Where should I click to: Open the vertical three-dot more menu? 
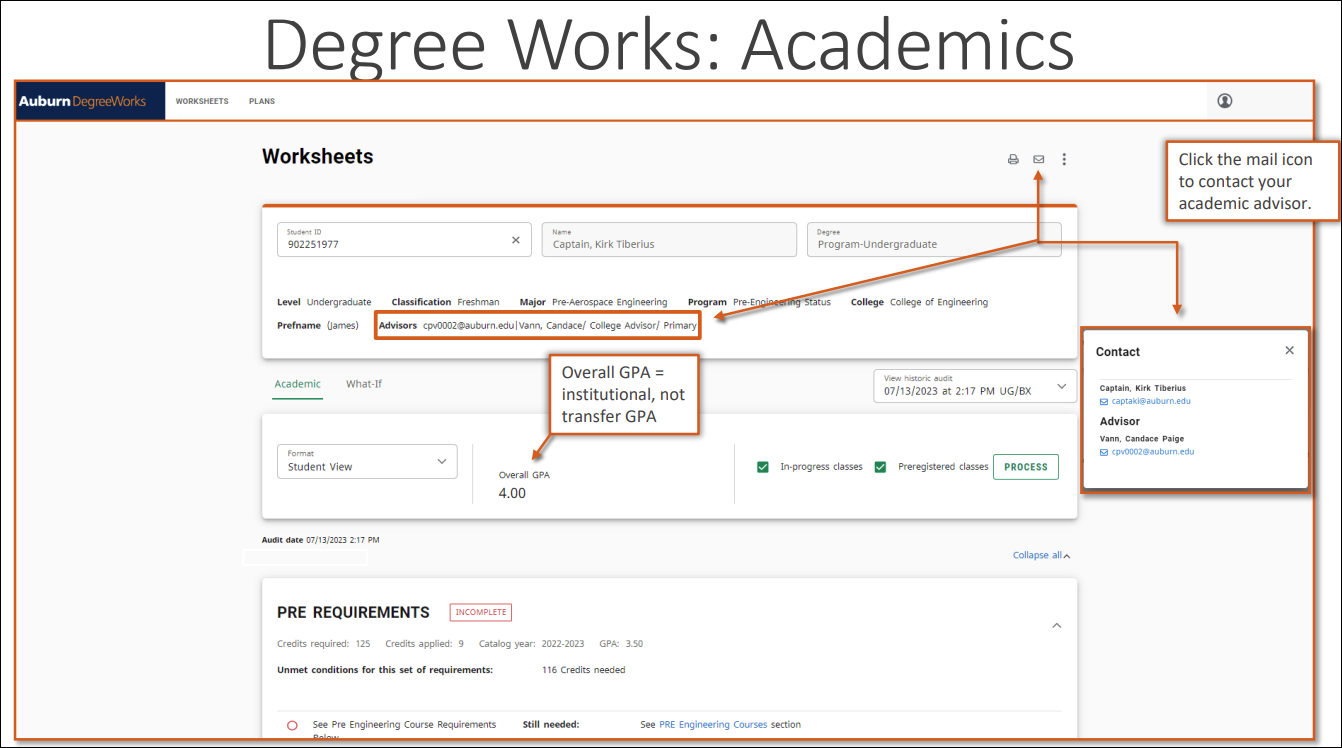[1064, 159]
